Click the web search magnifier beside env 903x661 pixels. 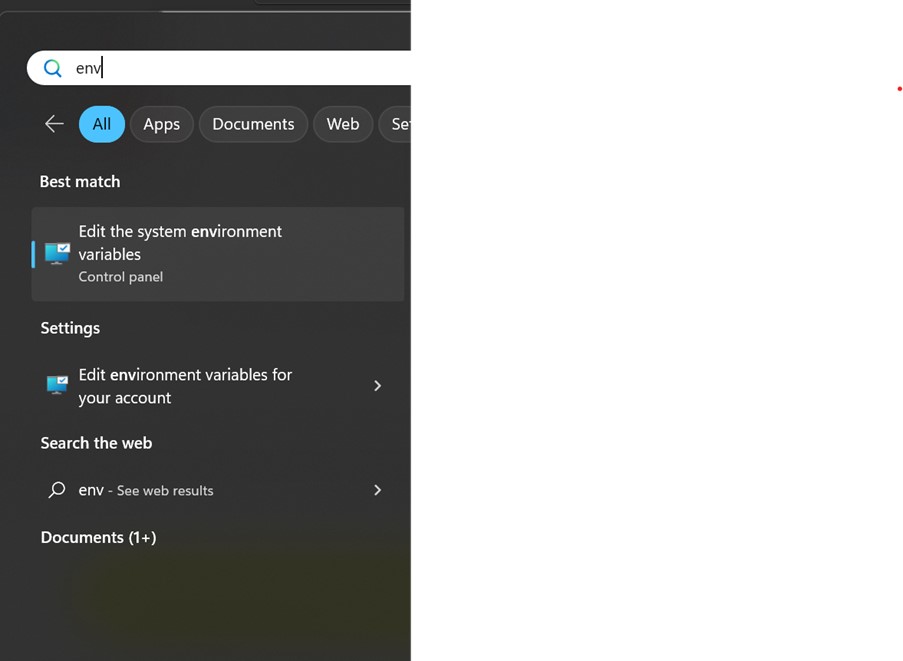pos(57,490)
